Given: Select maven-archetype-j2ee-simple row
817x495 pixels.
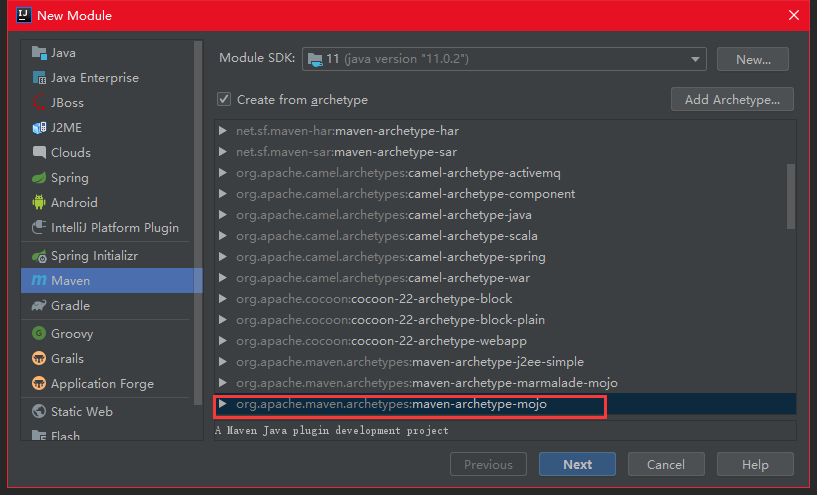Looking at the screenshot, I should [x=505, y=362].
